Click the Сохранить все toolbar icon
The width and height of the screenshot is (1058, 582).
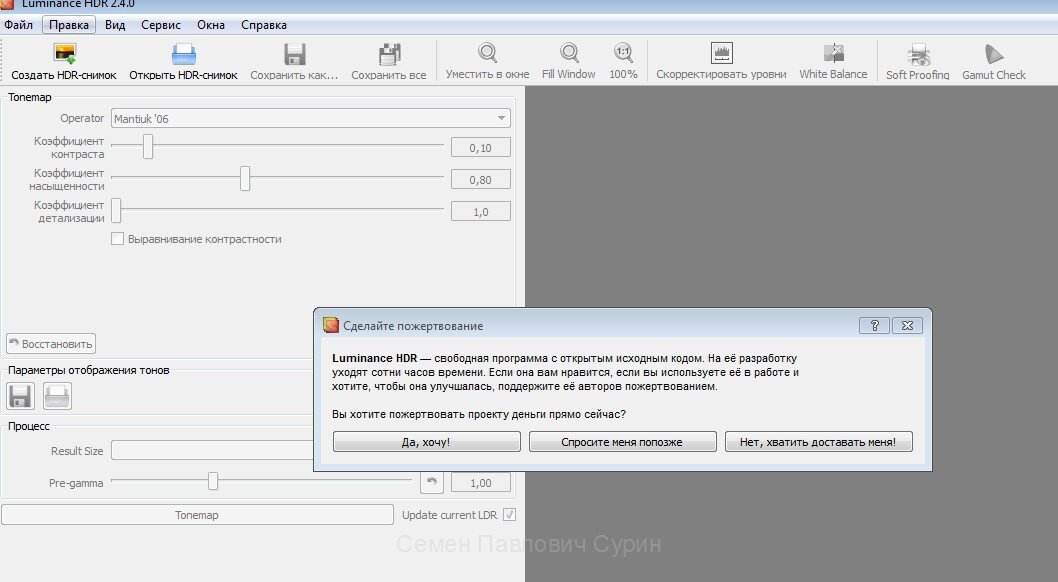[x=389, y=54]
